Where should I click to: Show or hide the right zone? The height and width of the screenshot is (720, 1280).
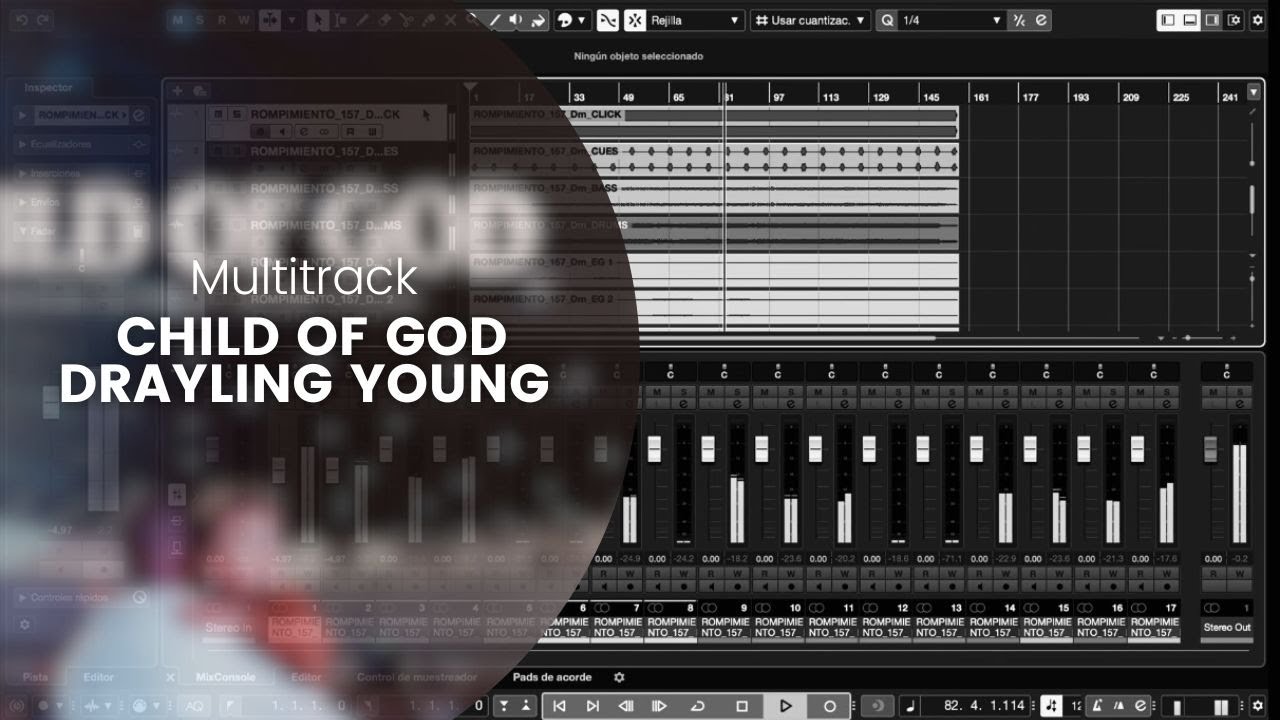coord(1212,20)
